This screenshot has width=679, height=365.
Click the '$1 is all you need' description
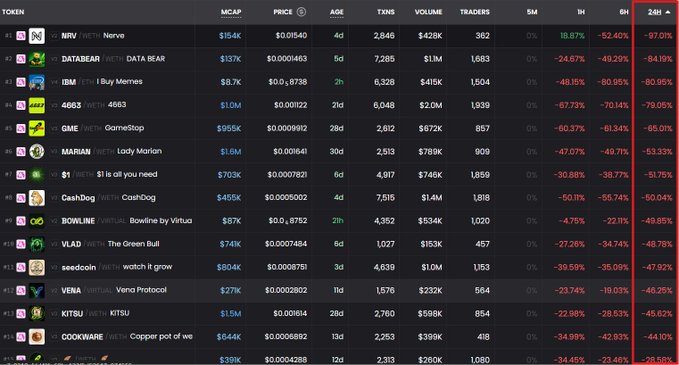click(127, 174)
